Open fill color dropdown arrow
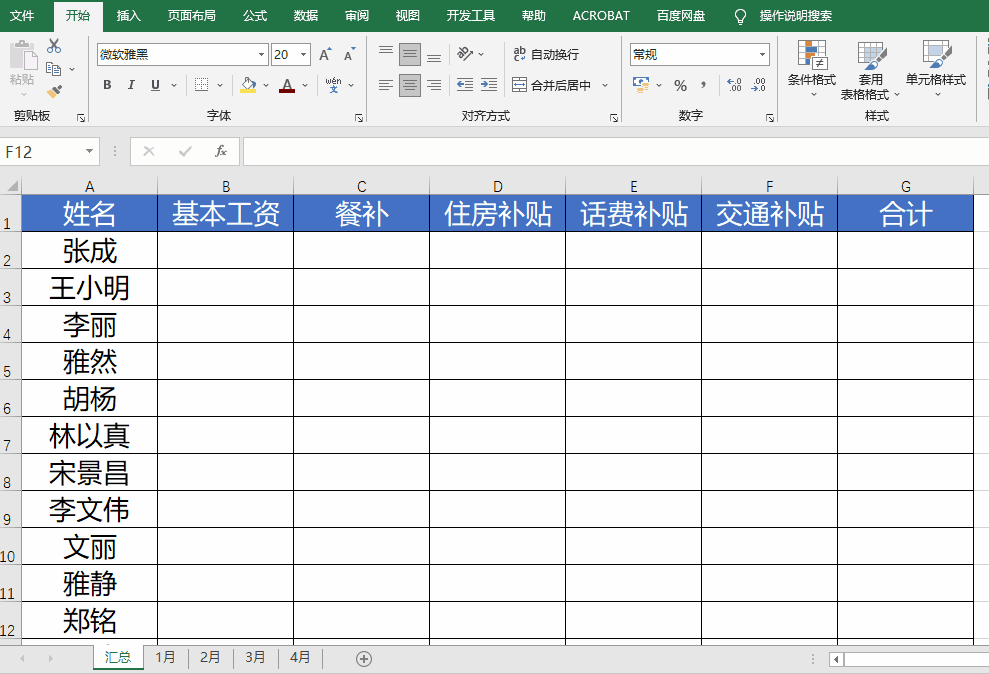Screen dimensions: 989x674 tap(266, 85)
